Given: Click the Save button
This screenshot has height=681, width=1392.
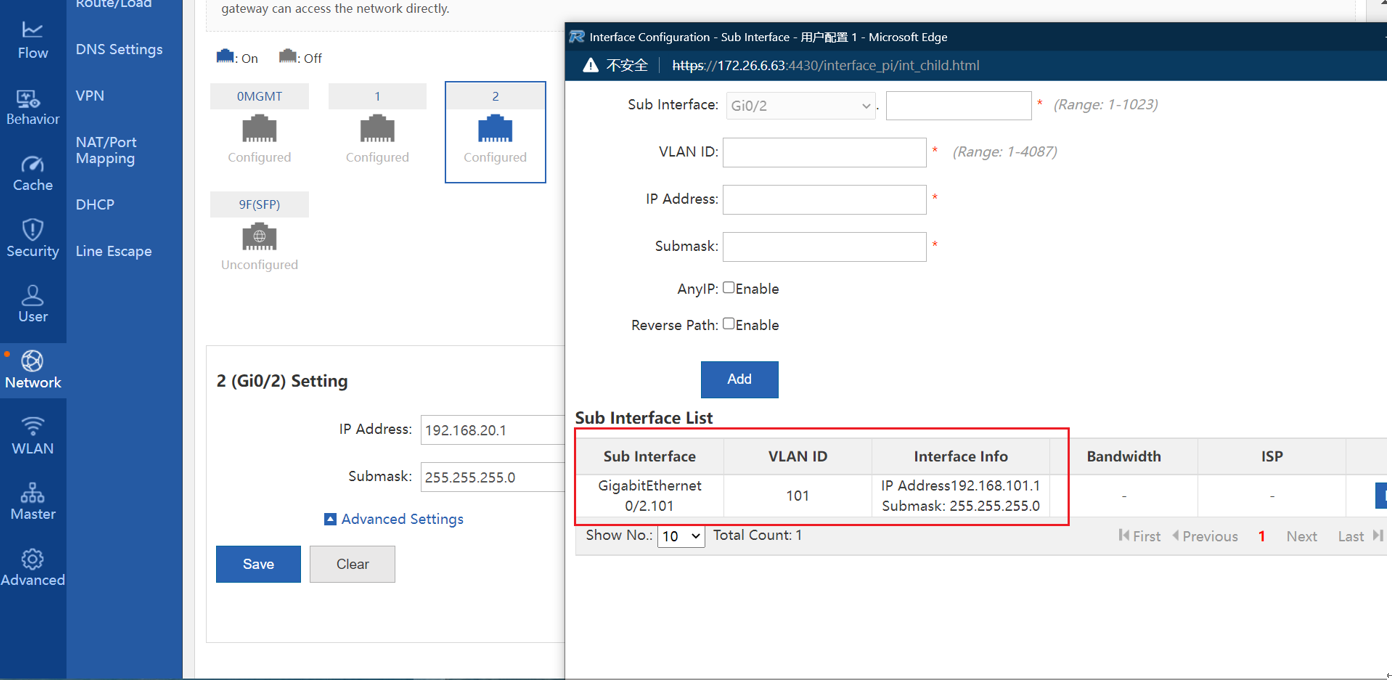Looking at the screenshot, I should (x=258, y=564).
